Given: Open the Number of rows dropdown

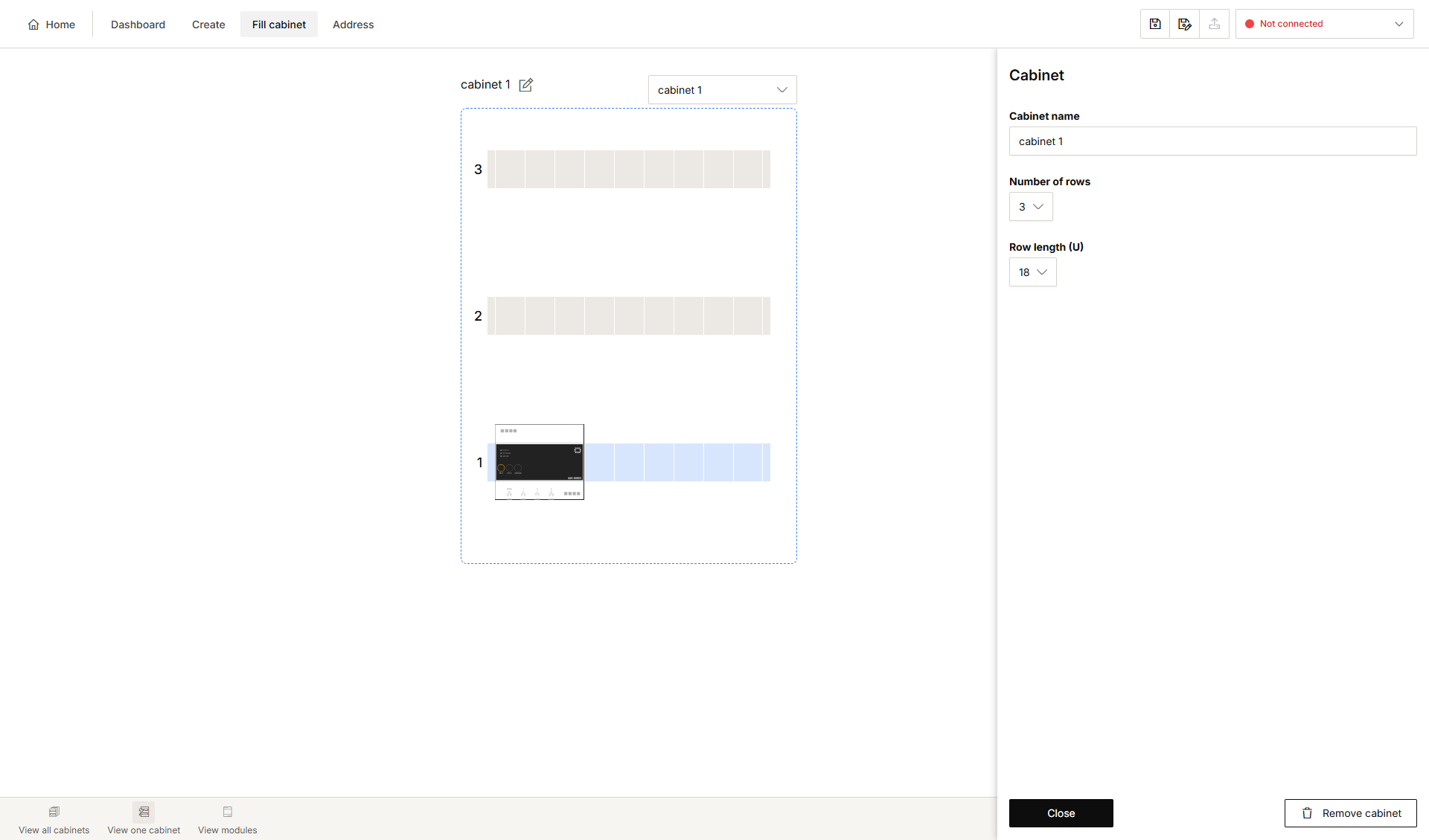Looking at the screenshot, I should pos(1031,207).
